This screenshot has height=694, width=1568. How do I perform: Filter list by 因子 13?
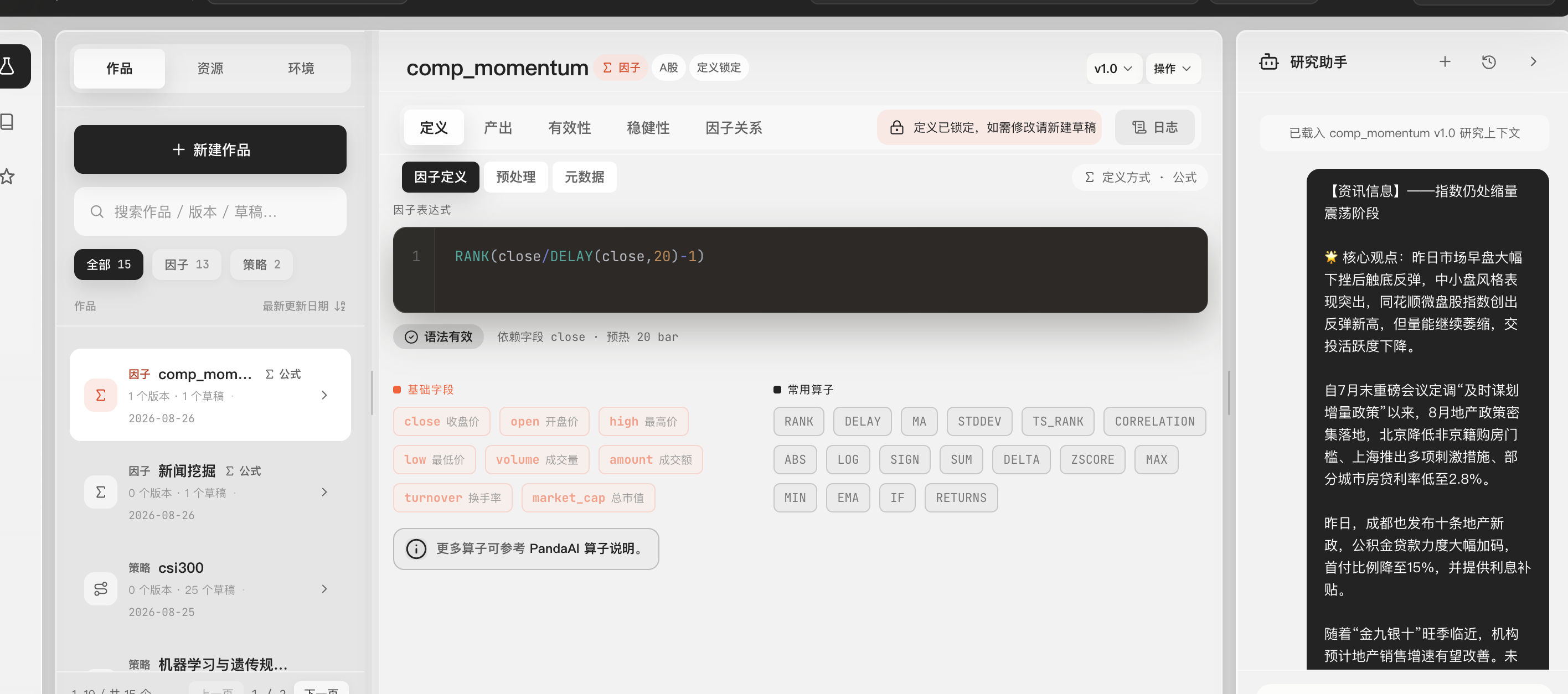point(186,265)
